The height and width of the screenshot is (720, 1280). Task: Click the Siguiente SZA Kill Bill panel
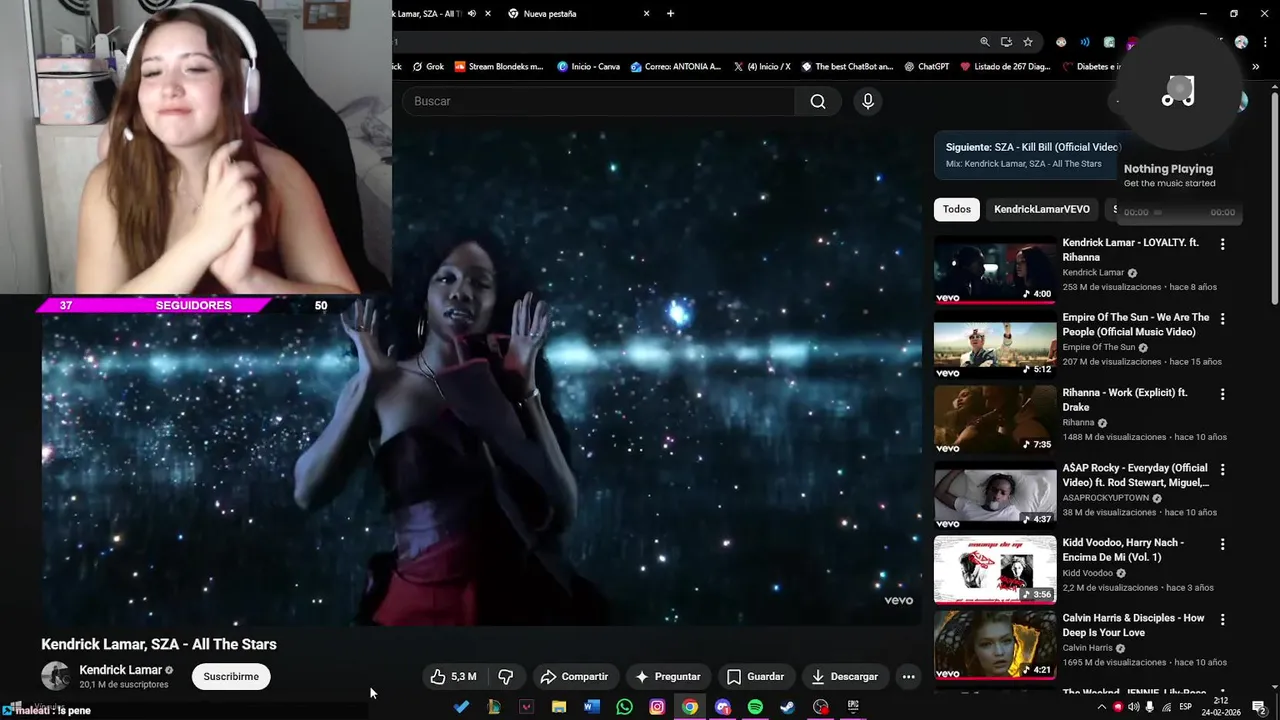pyautogui.click(x=1028, y=155)
